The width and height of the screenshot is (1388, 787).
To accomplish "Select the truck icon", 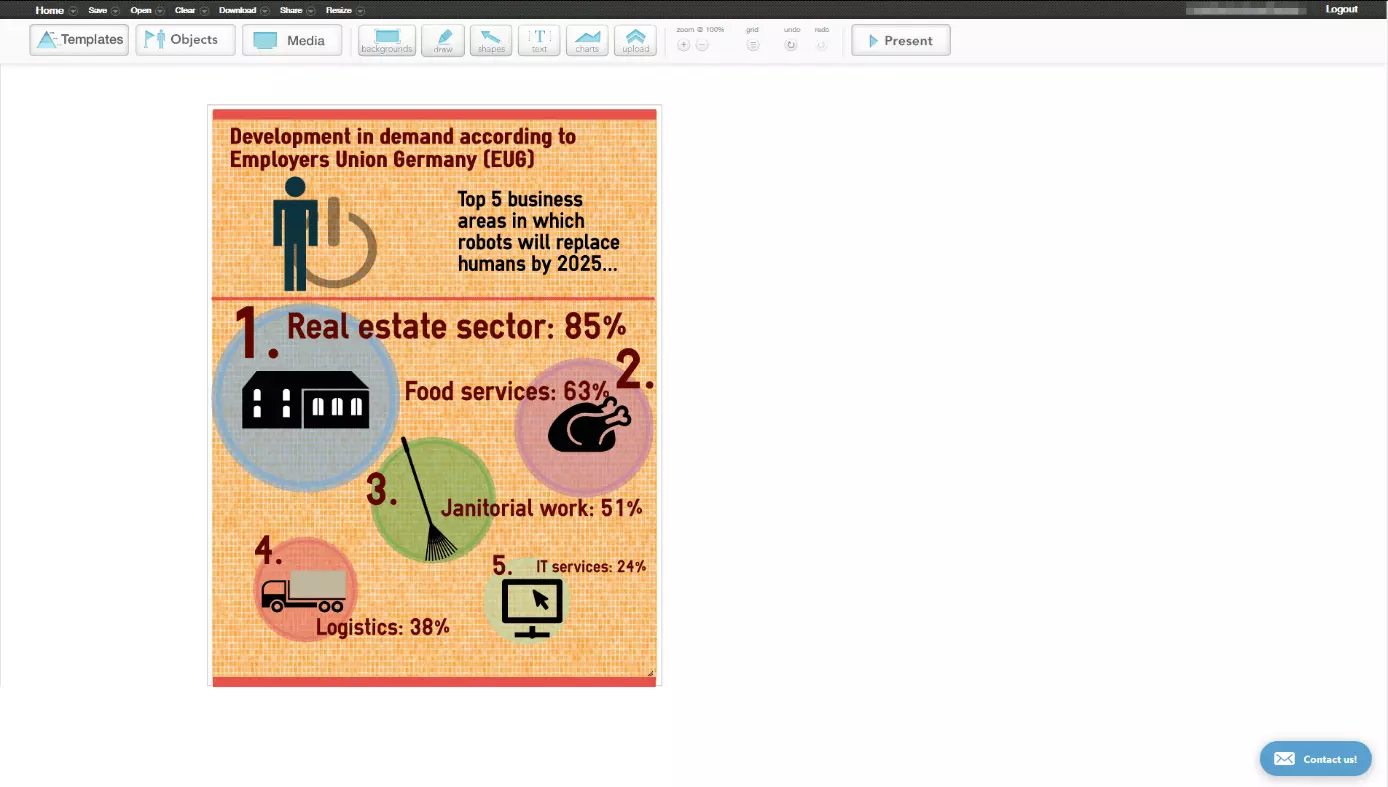I will pos(304,591).
